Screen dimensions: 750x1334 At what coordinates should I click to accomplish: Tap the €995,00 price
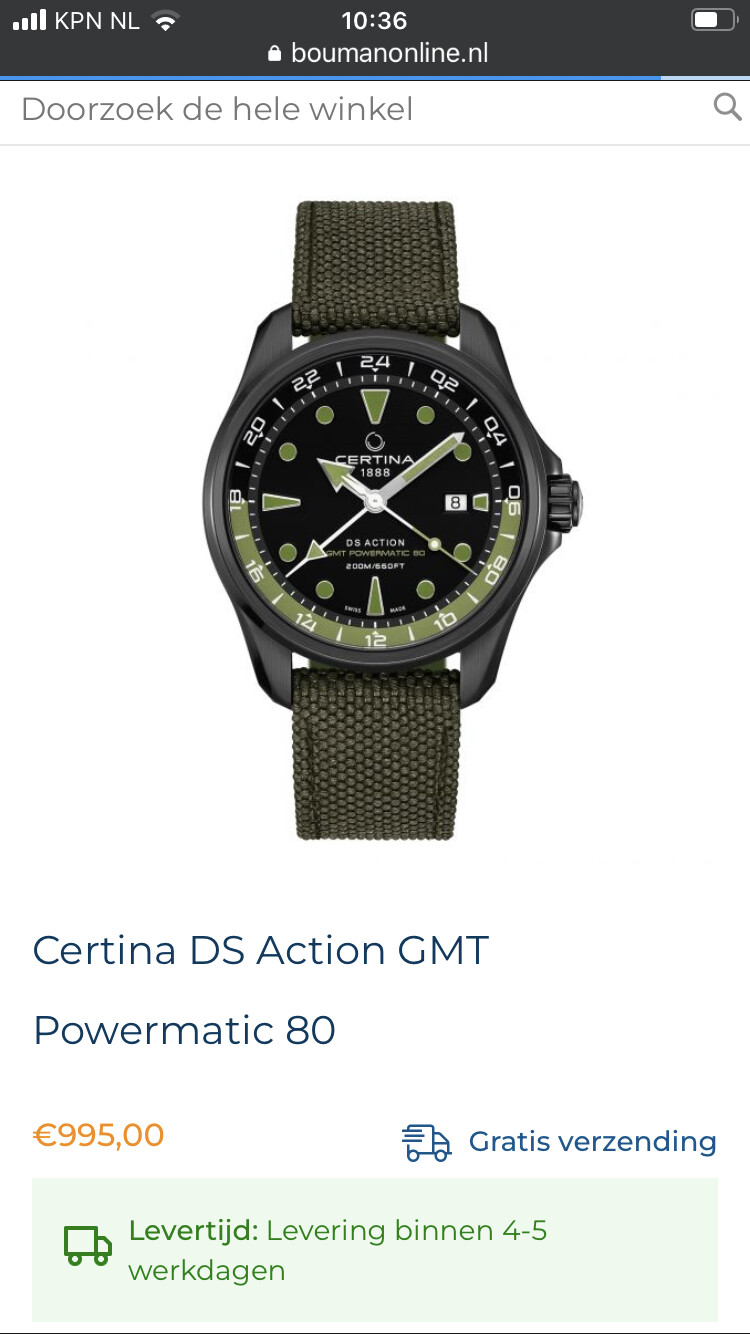tap(99, 1135)
